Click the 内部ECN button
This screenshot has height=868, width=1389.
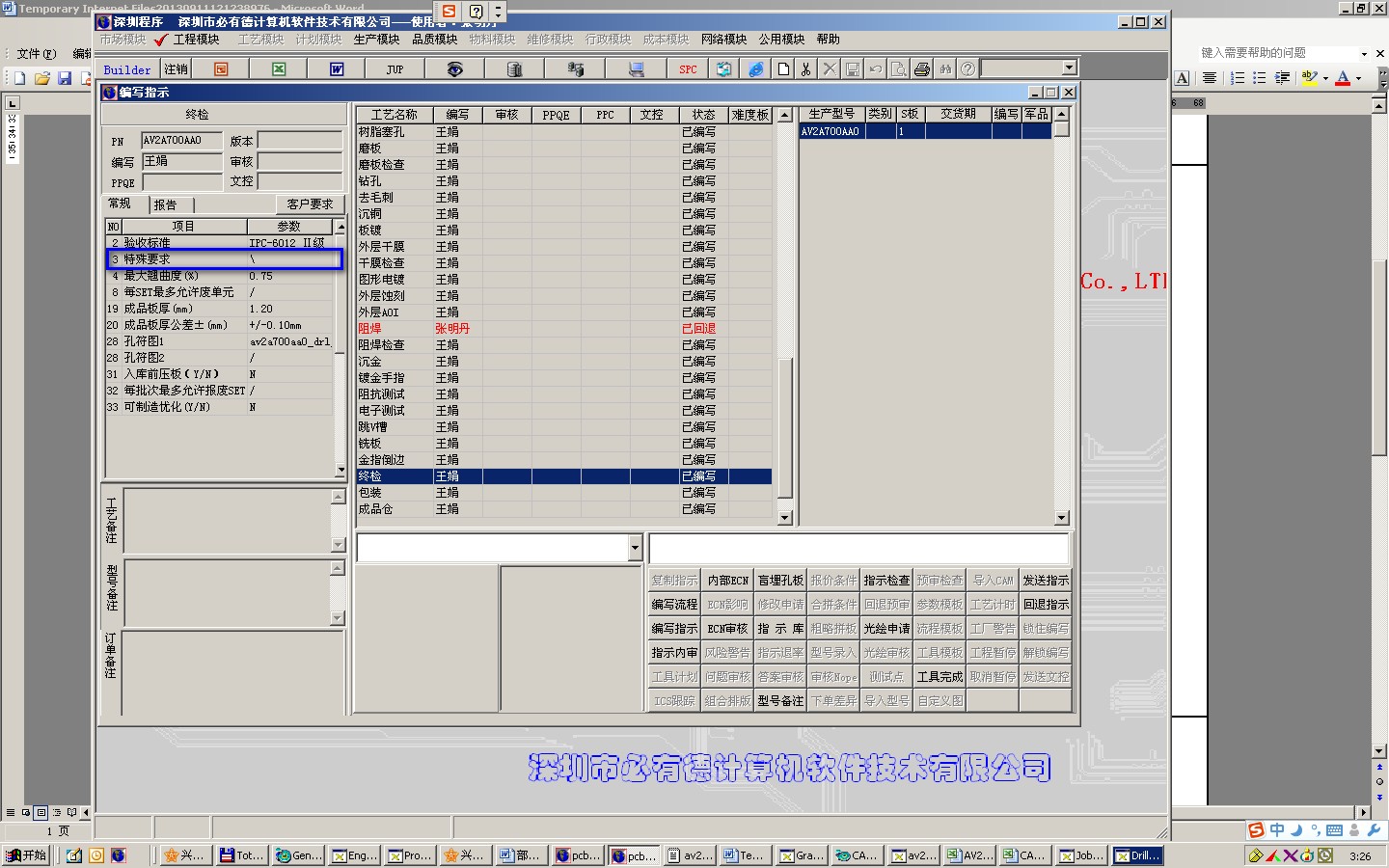point(727,581)
